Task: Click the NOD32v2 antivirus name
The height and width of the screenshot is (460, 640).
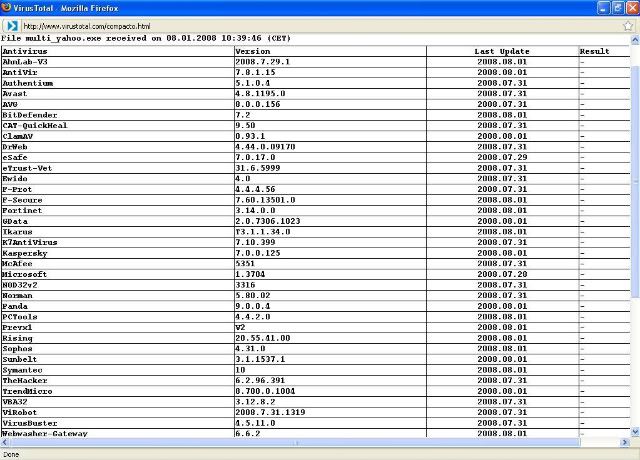Action: [x=20, y=285]
